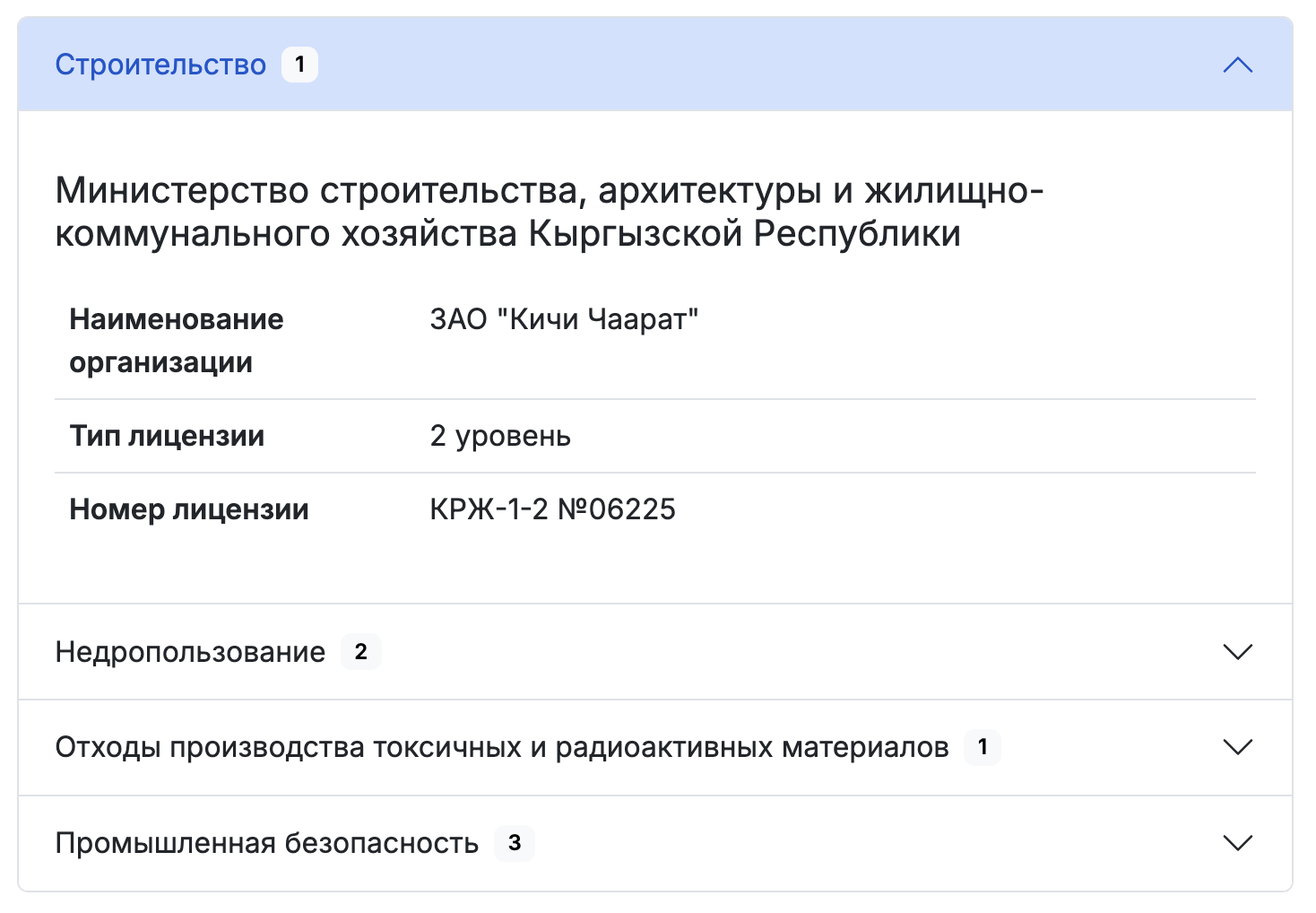Image resolution: width=1316 pixels, height=913 pixels.
Task: Click the Промышленная безопасность section title
Action: click(266, 843)
